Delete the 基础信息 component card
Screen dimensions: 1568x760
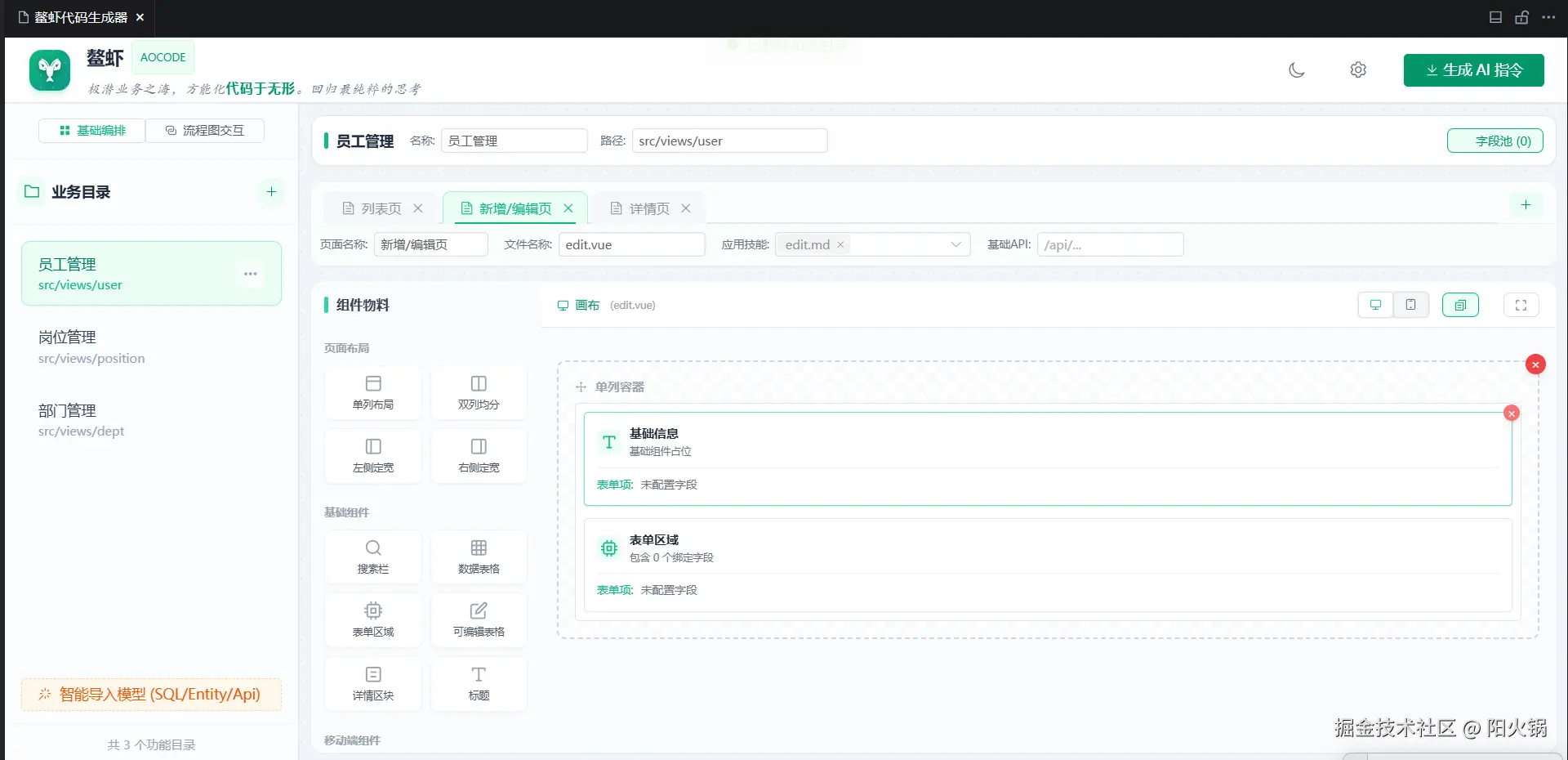coord(1512,414)
